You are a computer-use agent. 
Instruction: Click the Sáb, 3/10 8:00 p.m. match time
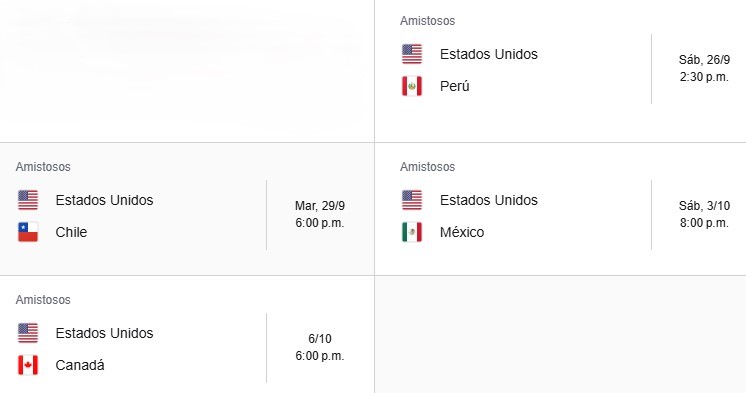pyautogui.click(x=704, y=214)
